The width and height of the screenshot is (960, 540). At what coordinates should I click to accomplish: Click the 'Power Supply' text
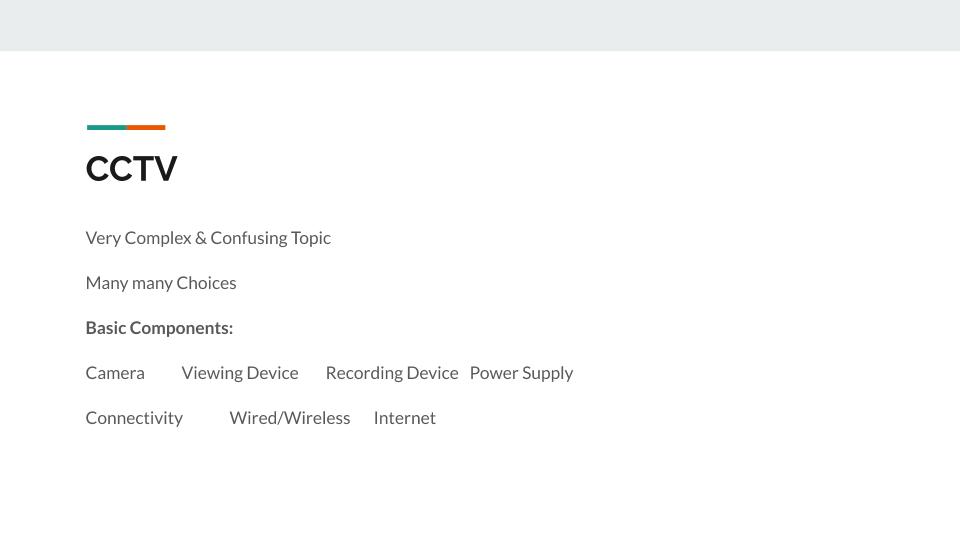point(521,373)
